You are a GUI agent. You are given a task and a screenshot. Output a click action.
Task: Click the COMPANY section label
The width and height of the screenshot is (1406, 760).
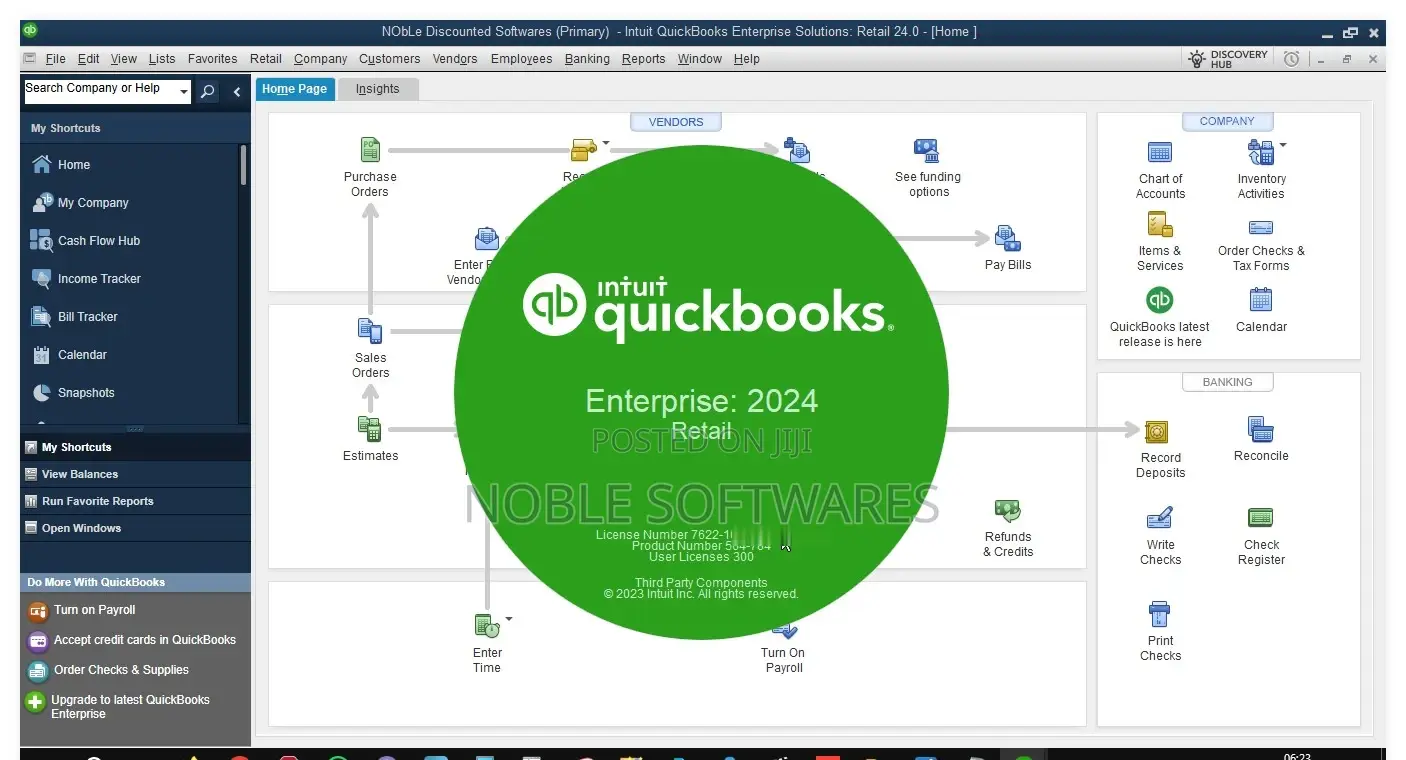pos(1227,121)
